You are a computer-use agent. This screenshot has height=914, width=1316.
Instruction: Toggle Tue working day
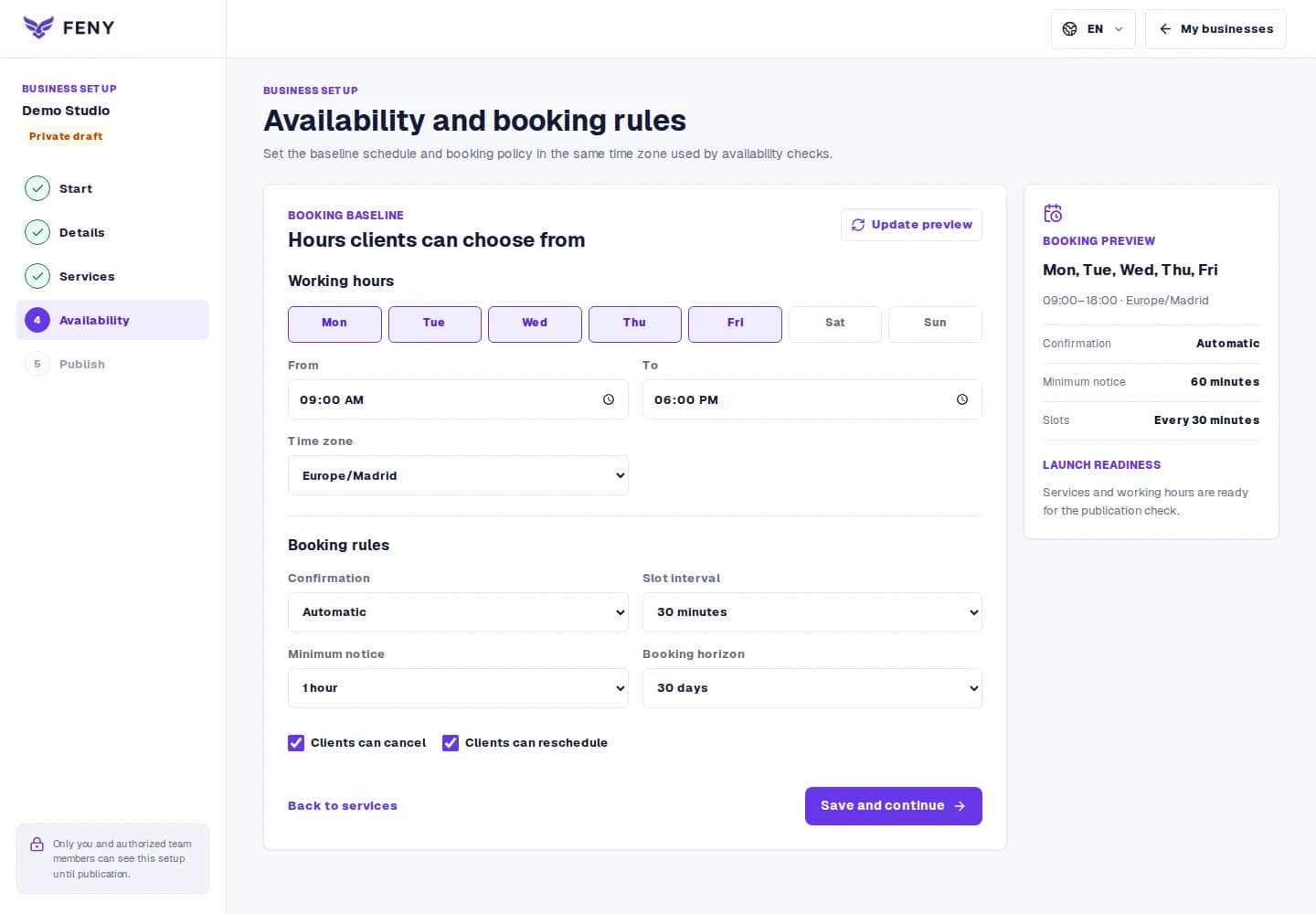point(435,324)
